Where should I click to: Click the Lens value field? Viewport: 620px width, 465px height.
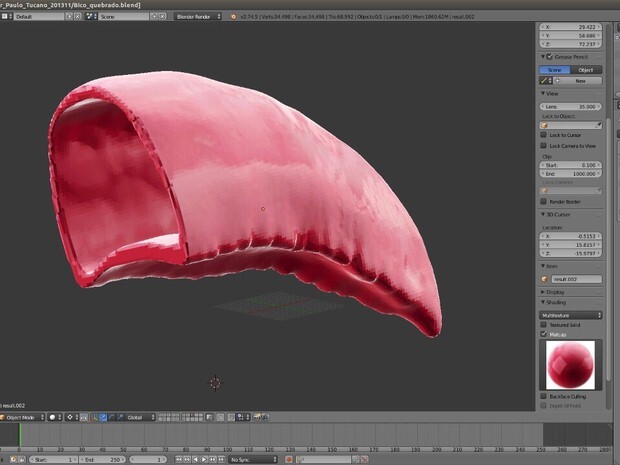coord(571,106)
